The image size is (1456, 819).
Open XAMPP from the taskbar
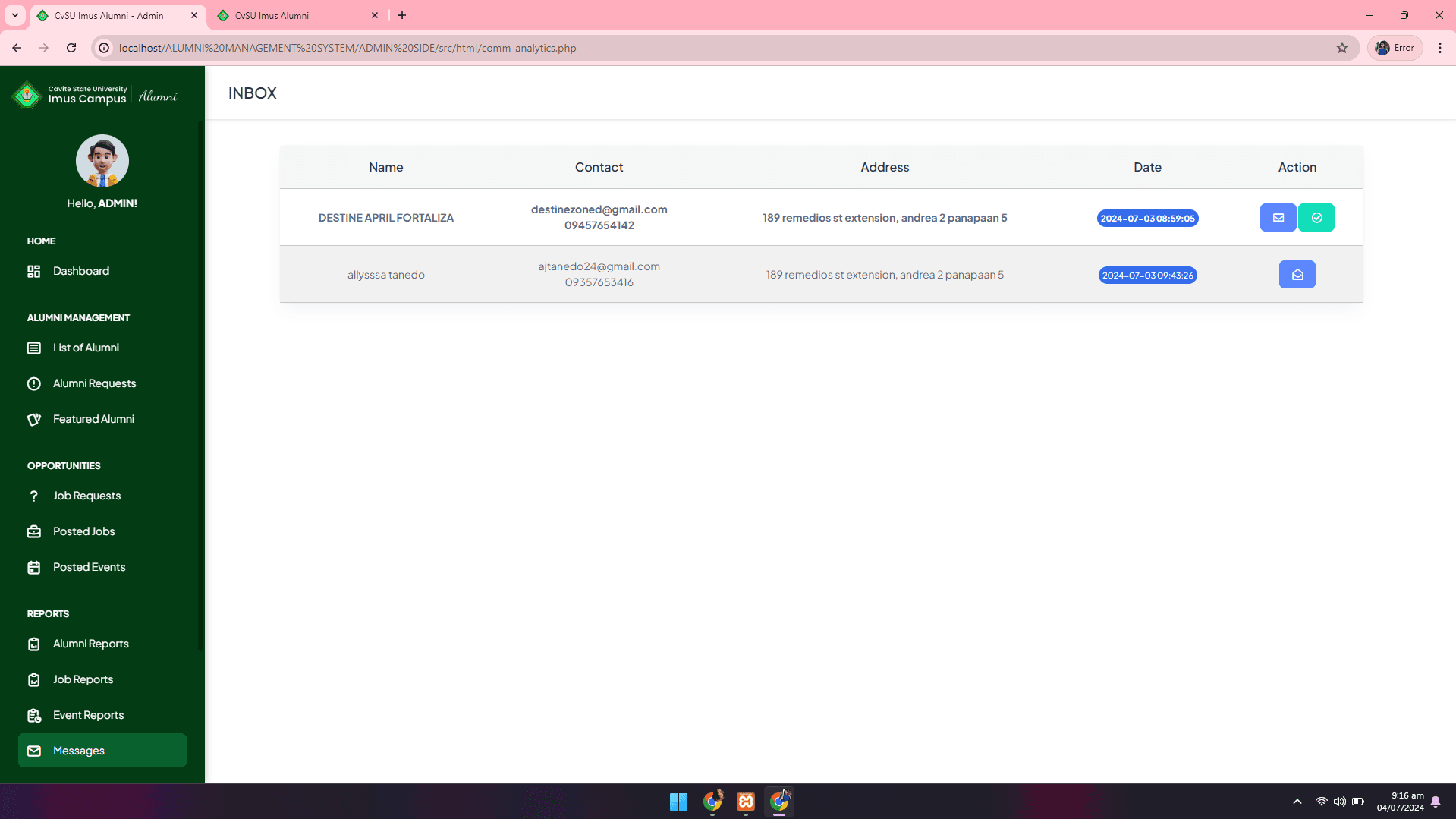pos(746,802)
